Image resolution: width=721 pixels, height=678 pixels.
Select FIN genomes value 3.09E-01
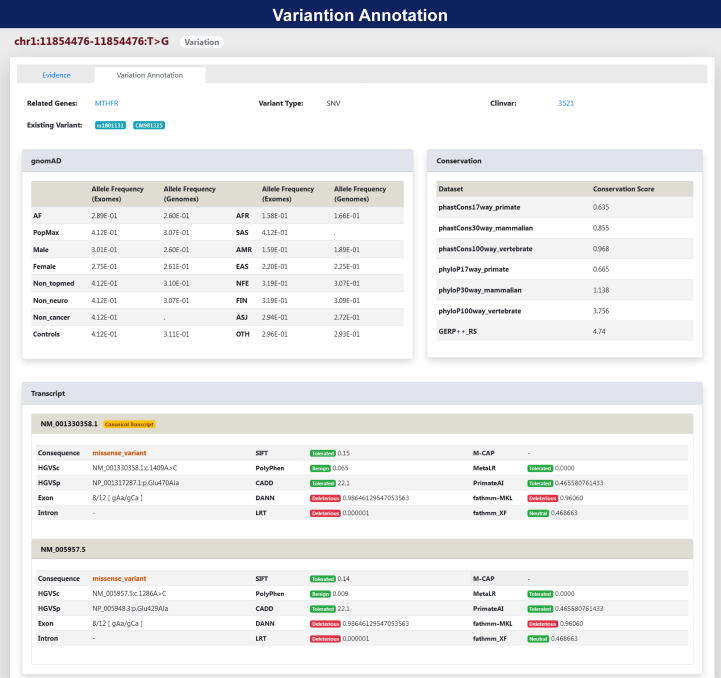pos(347,301)
